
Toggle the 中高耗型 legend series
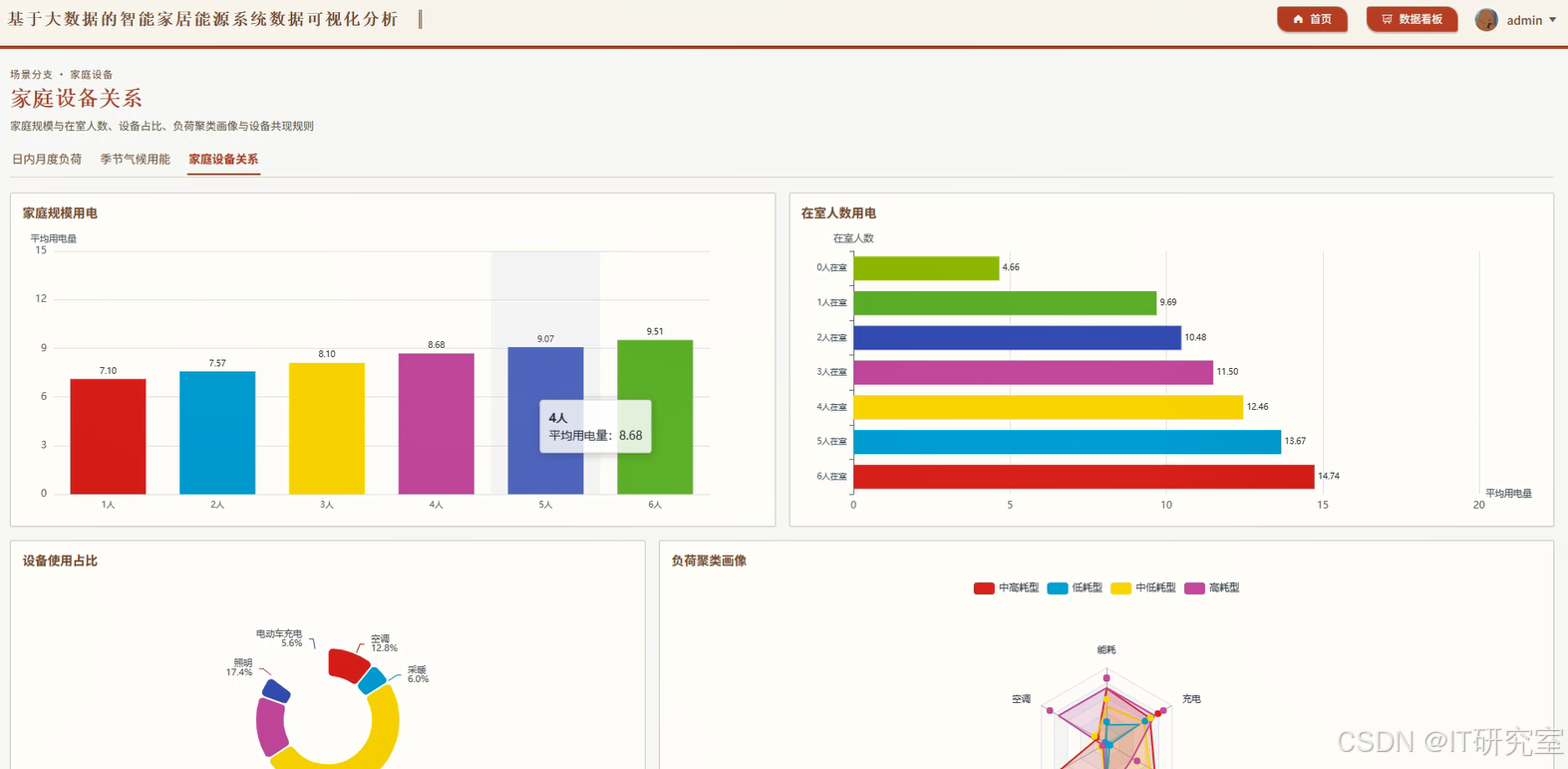point(1006,588)
